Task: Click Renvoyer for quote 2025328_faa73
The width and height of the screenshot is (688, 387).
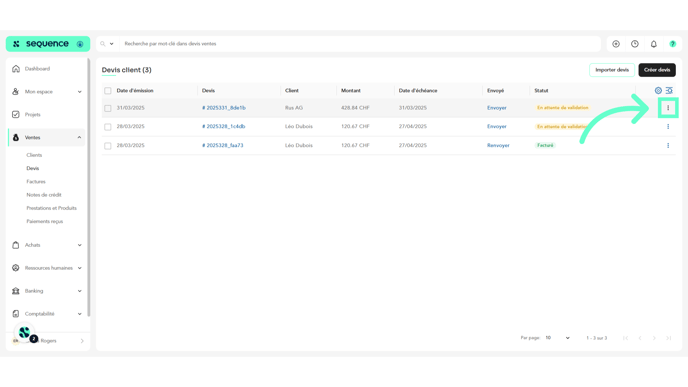Action: coord(498,145)
